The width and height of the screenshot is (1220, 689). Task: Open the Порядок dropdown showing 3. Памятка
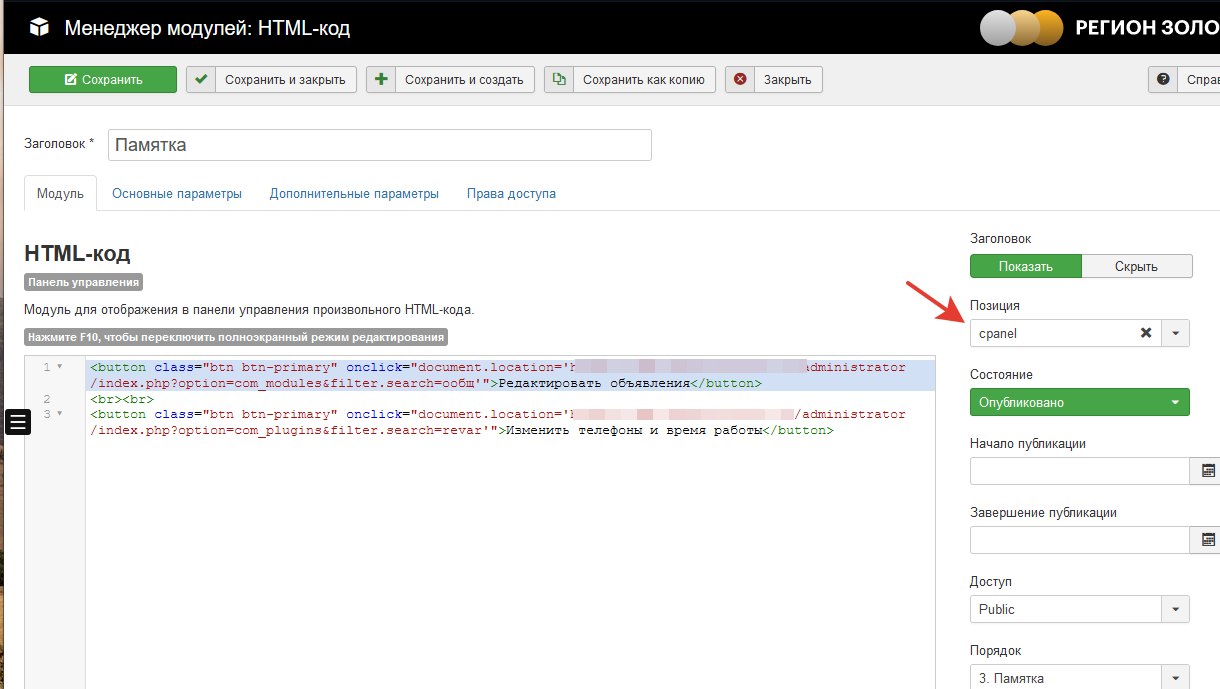(x=1080, y=678)
